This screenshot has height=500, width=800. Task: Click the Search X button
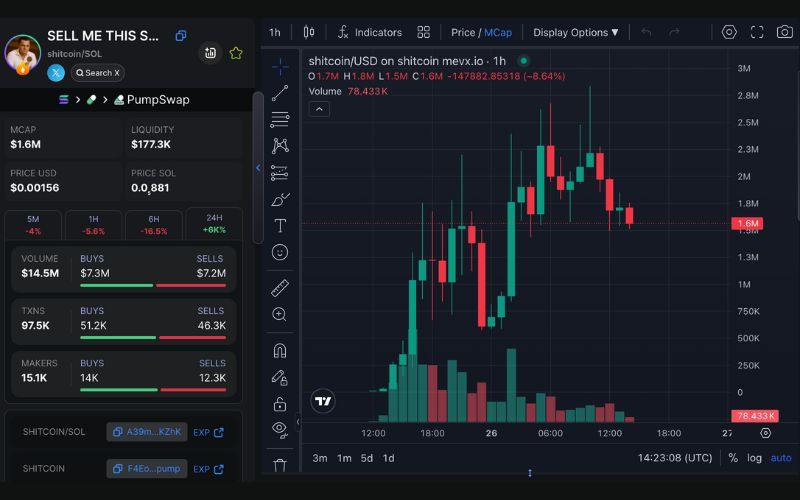(x=97, y=73)
